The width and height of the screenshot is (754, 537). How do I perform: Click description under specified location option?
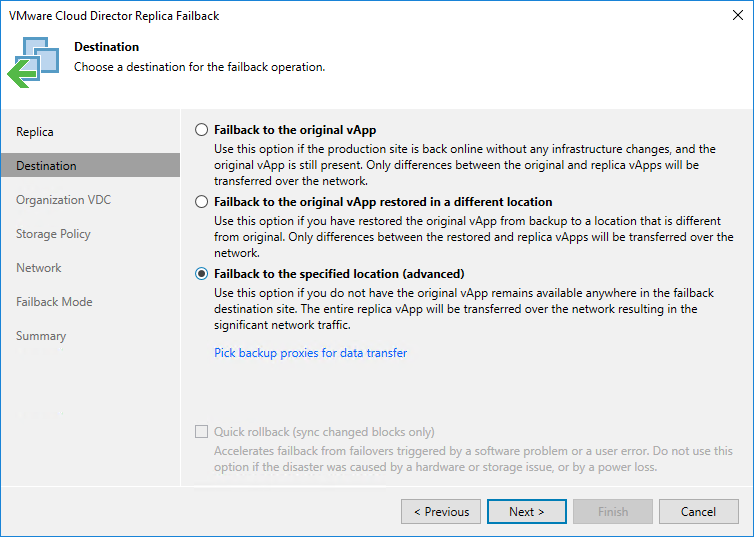coord(464,309)
